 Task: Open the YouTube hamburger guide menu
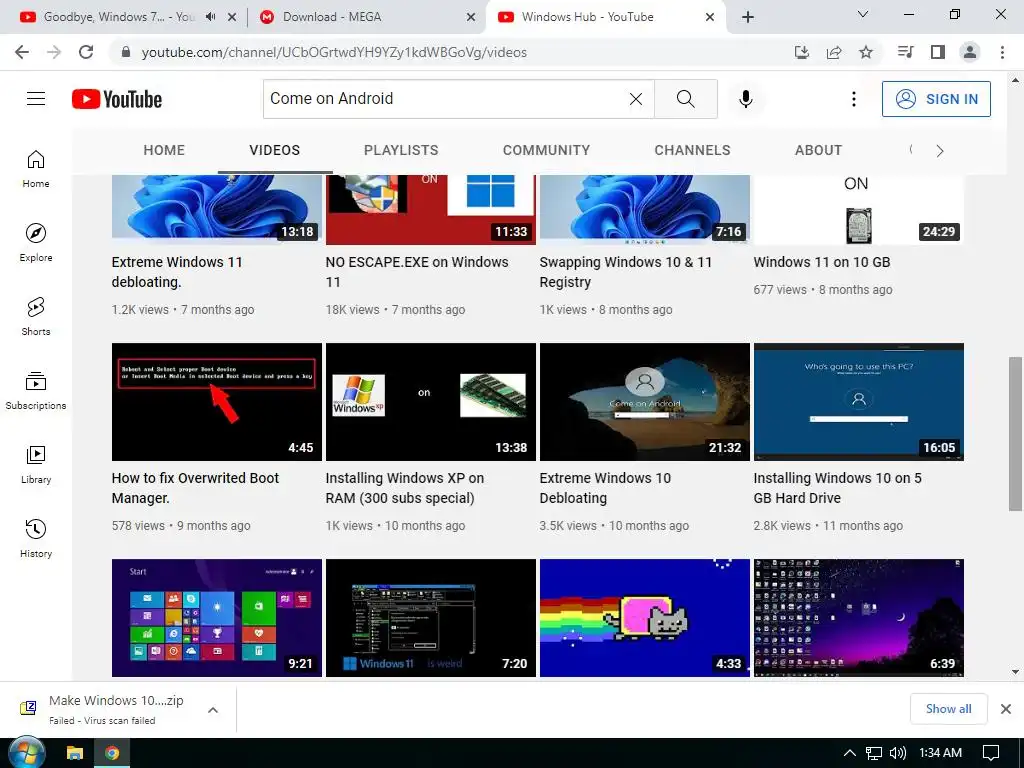(36, 99)
